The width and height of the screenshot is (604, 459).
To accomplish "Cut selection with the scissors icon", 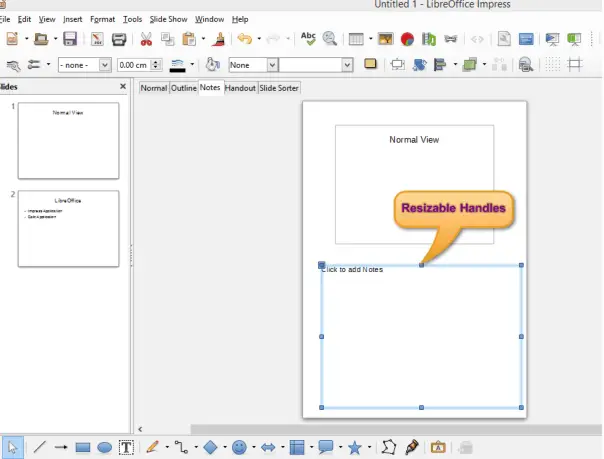I will [x=146, y=39].
